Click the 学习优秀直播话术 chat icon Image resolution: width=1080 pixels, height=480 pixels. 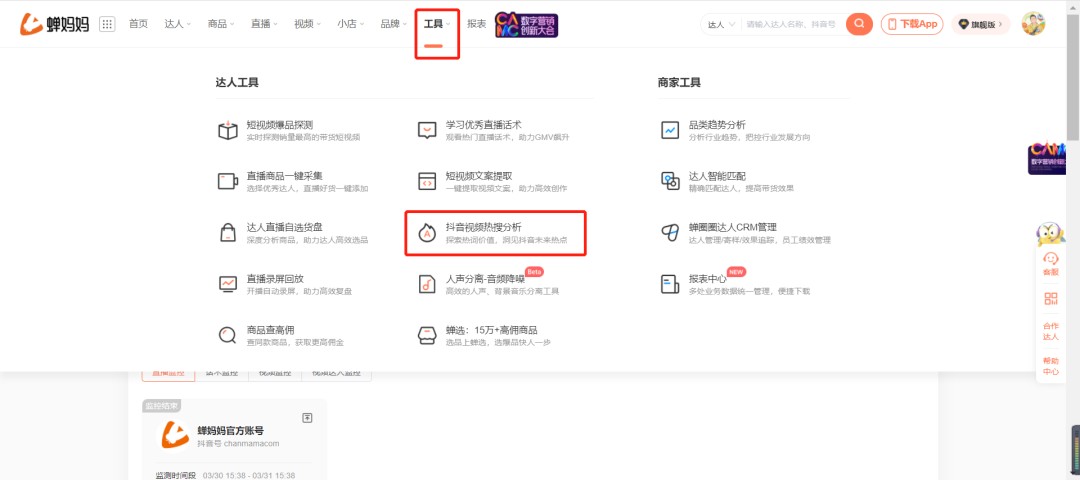427,130
